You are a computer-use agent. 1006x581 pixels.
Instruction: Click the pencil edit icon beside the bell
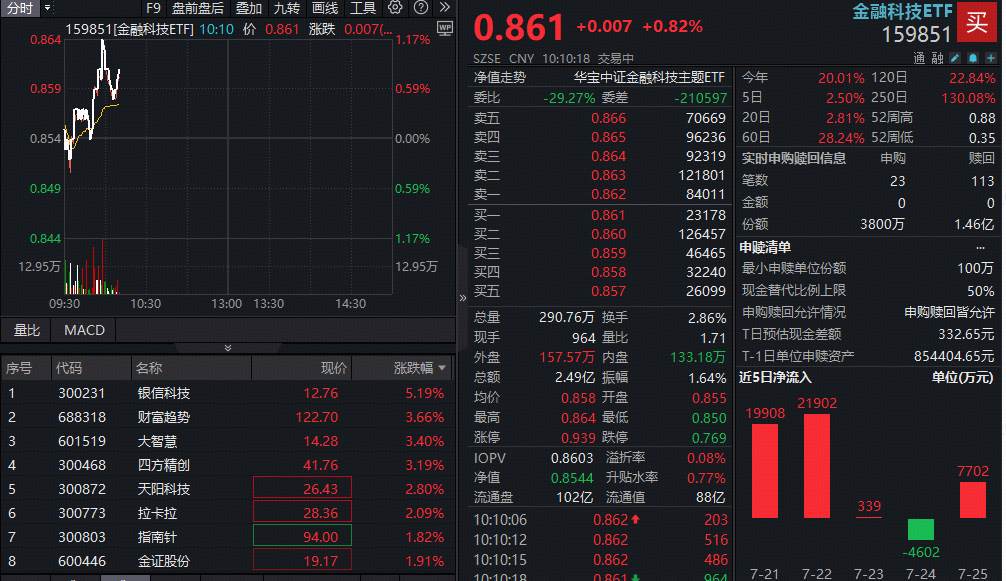[955, 58]
